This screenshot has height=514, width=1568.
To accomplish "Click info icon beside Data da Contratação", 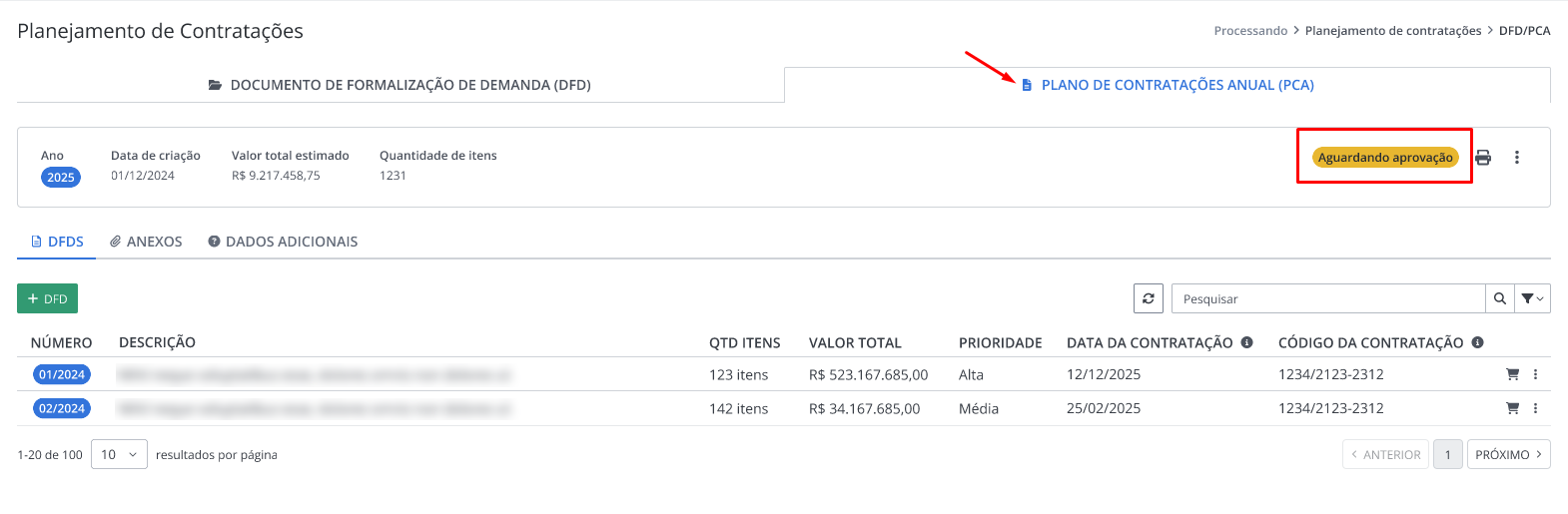I will 1246,342.
